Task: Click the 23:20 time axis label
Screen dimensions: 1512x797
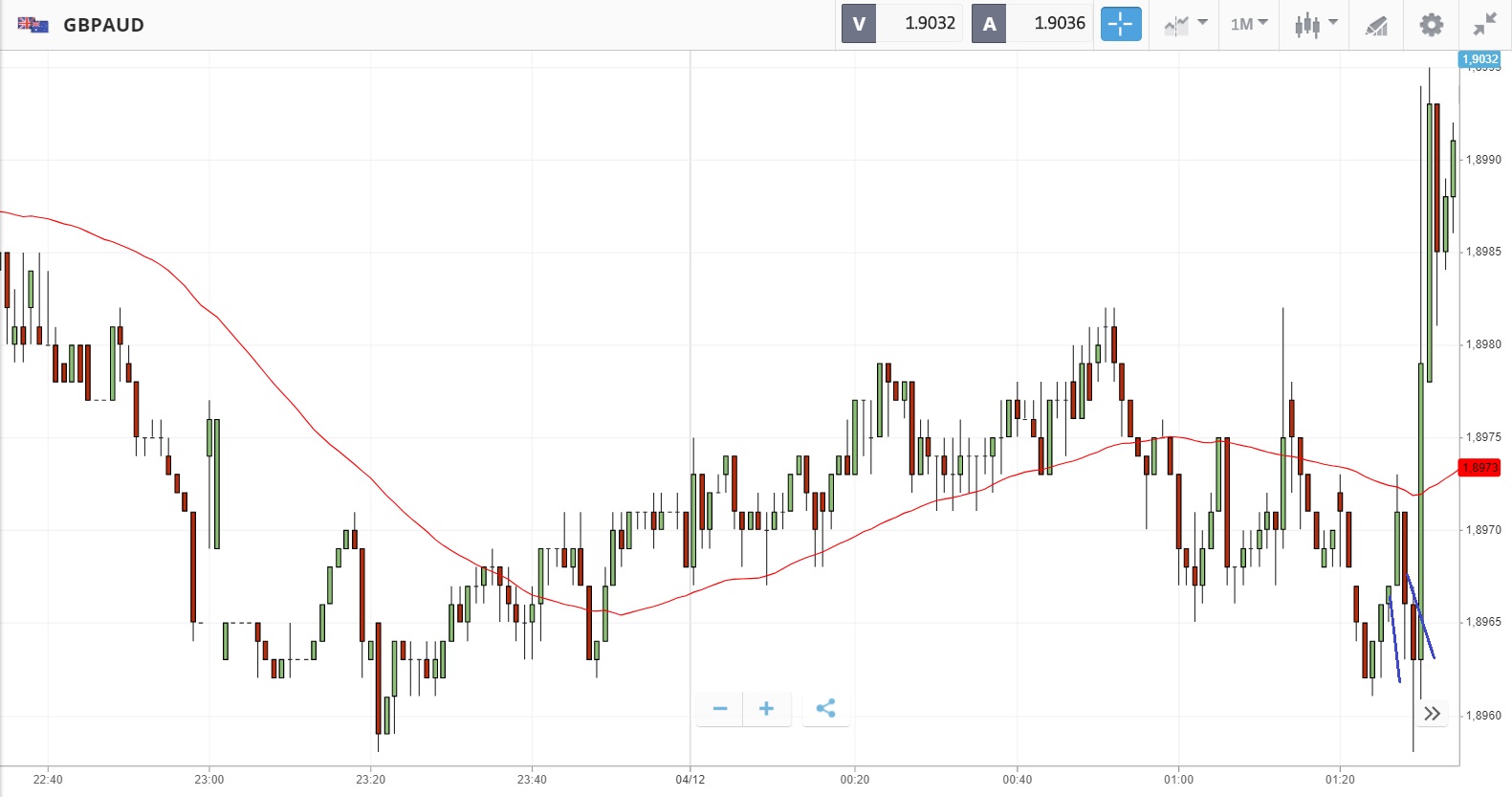Action: (371, 780)
